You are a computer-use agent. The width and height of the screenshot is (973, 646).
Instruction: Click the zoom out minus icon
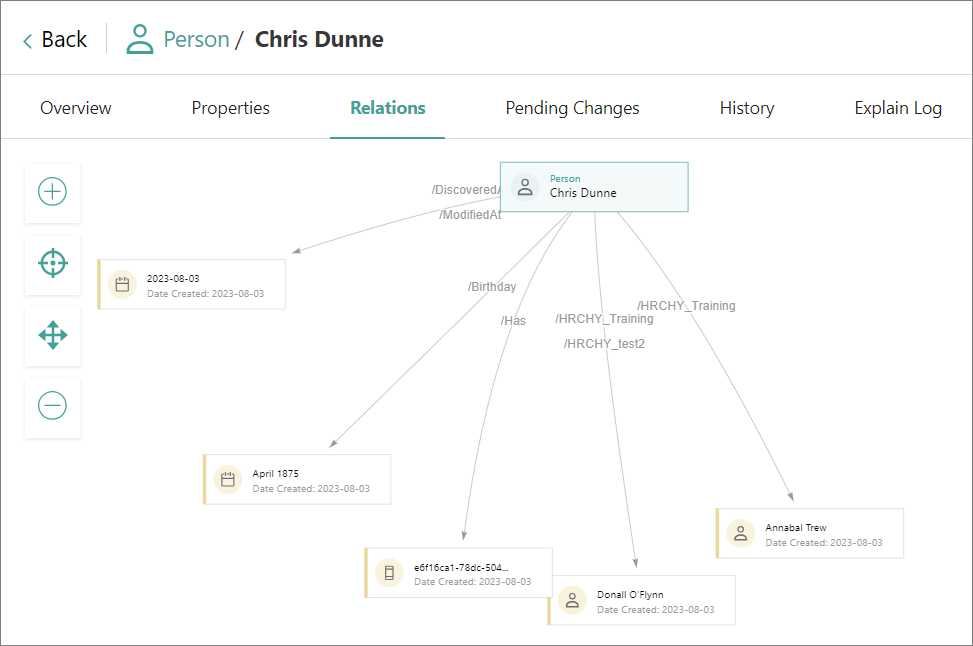click(52, 406)
